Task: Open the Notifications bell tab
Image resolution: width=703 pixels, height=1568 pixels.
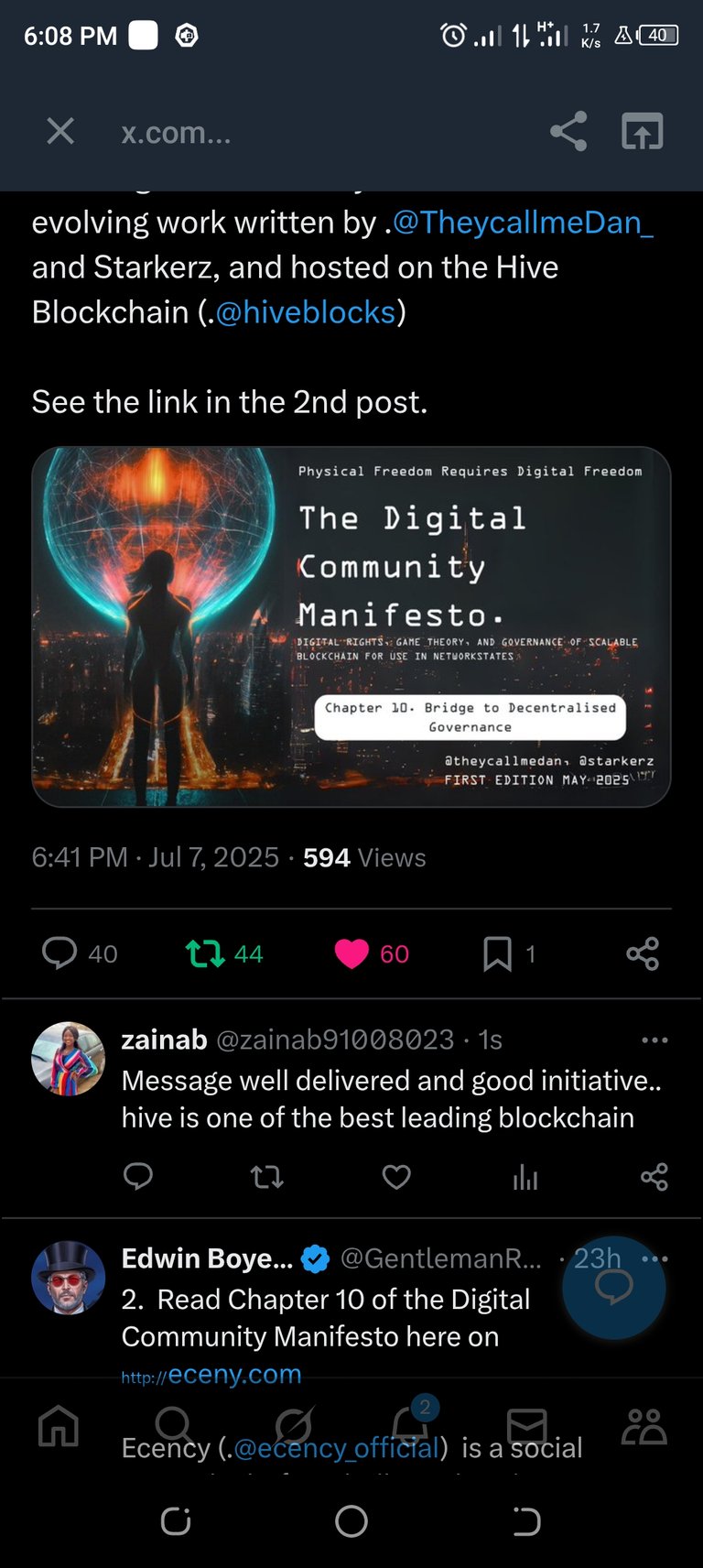Action: click(411, 1424)
